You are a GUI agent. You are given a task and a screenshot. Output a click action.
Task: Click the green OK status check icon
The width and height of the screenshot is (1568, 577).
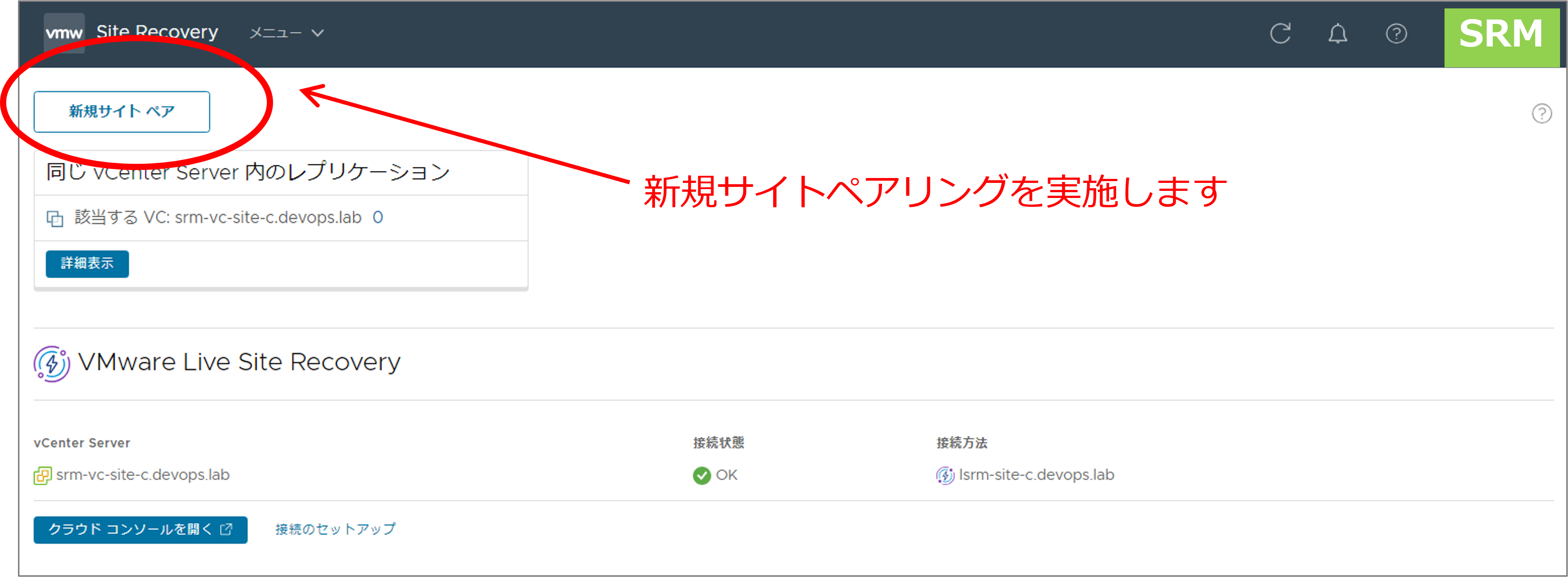pos(701,475)
